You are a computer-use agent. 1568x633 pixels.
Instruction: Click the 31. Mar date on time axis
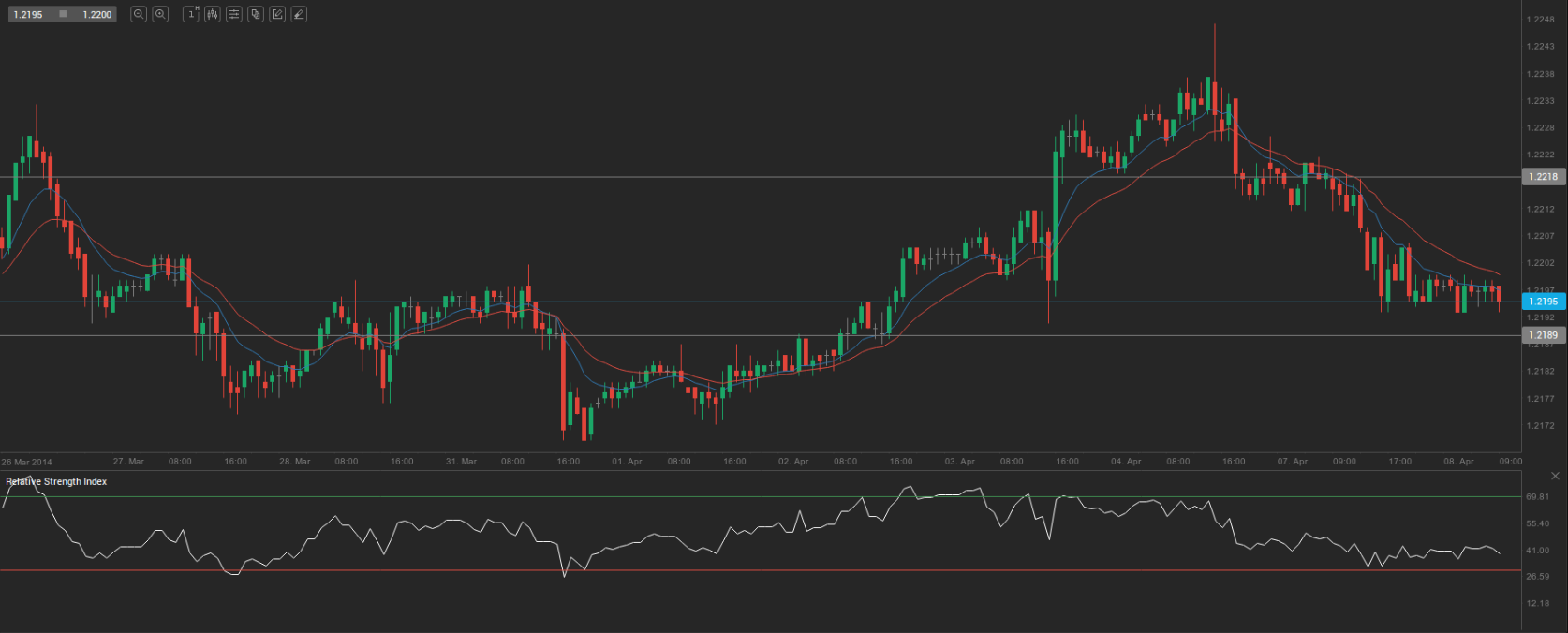(x=461, y=462)
